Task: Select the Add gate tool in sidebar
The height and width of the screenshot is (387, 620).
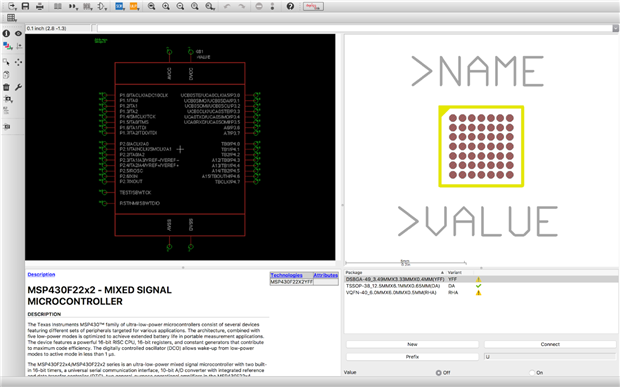Action: [8, 99]
